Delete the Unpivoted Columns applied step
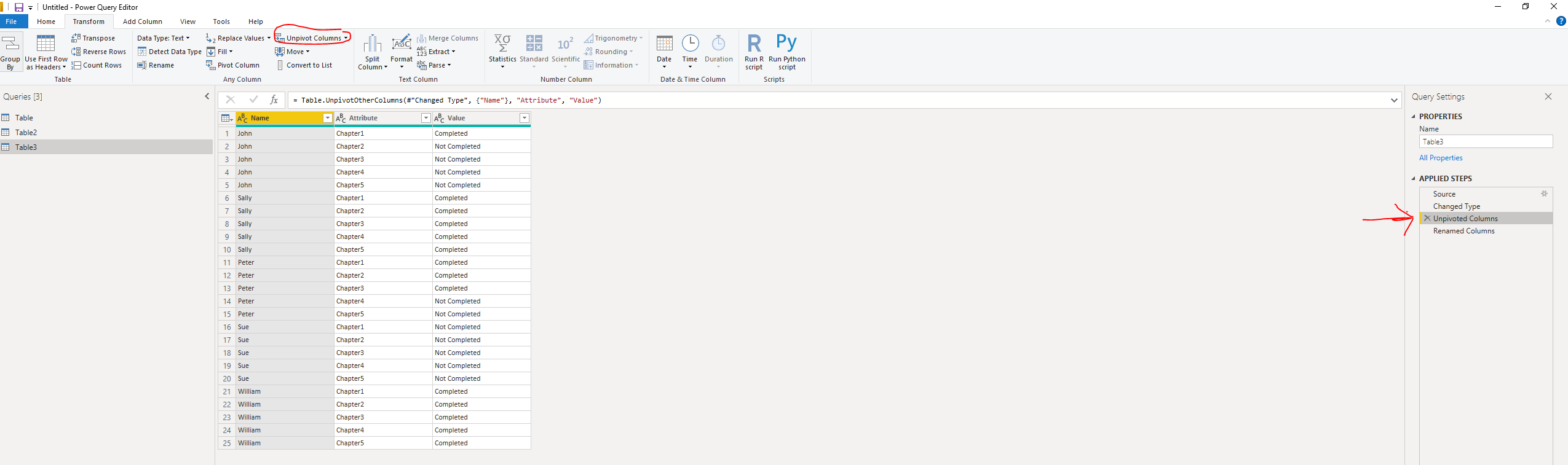The height and width of the screenshot is (465, 1568). 1427,218
